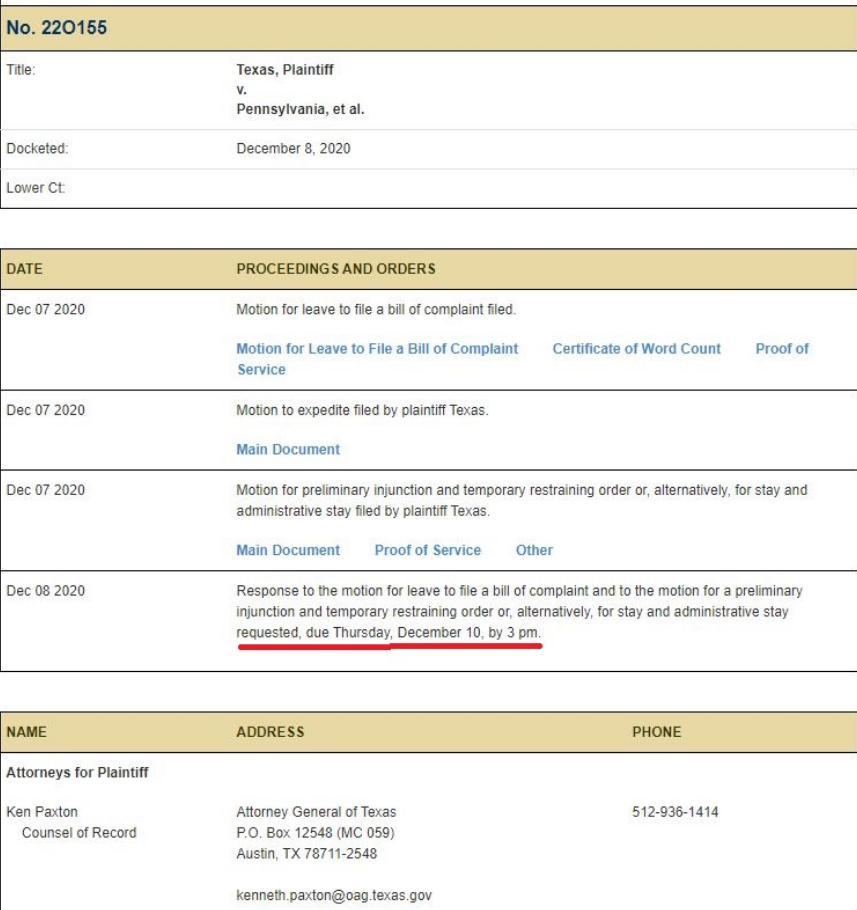Open Proof of Service for the preliminary injunction motion
This screenshot has width=857, height=910.
pos(428,550)
